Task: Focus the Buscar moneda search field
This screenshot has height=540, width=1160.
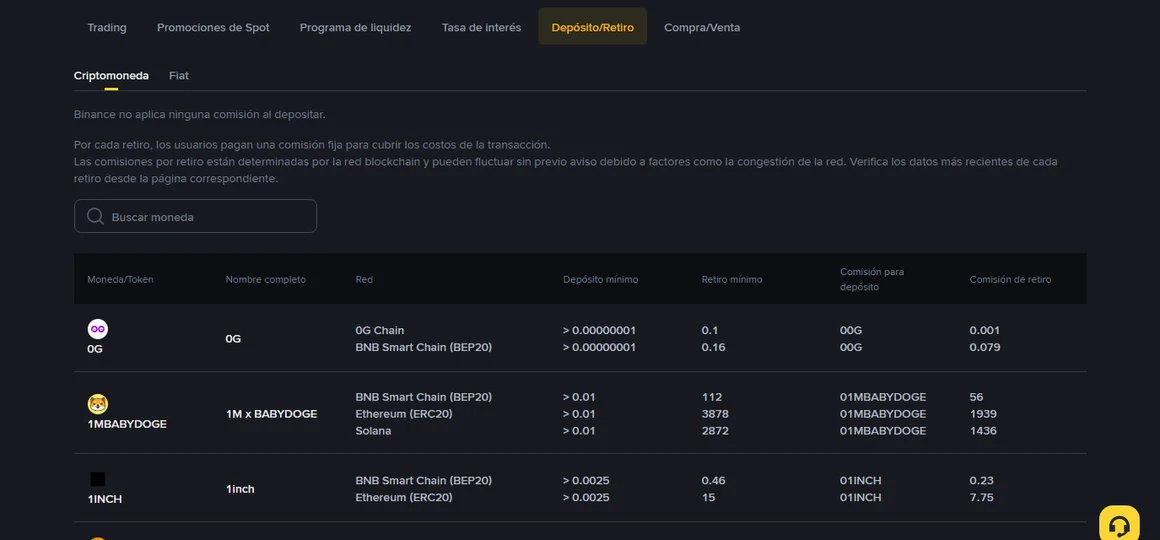Action: pyautogui.click(x=195, y=216)
